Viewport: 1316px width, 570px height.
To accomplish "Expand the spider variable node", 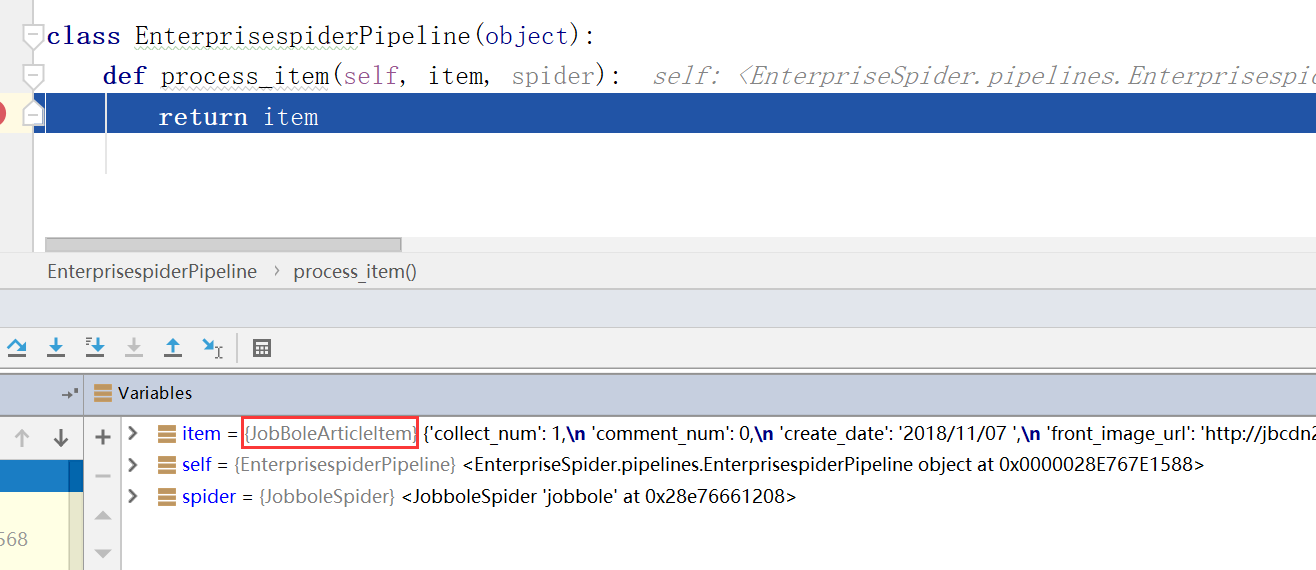I will pos(132,496).
